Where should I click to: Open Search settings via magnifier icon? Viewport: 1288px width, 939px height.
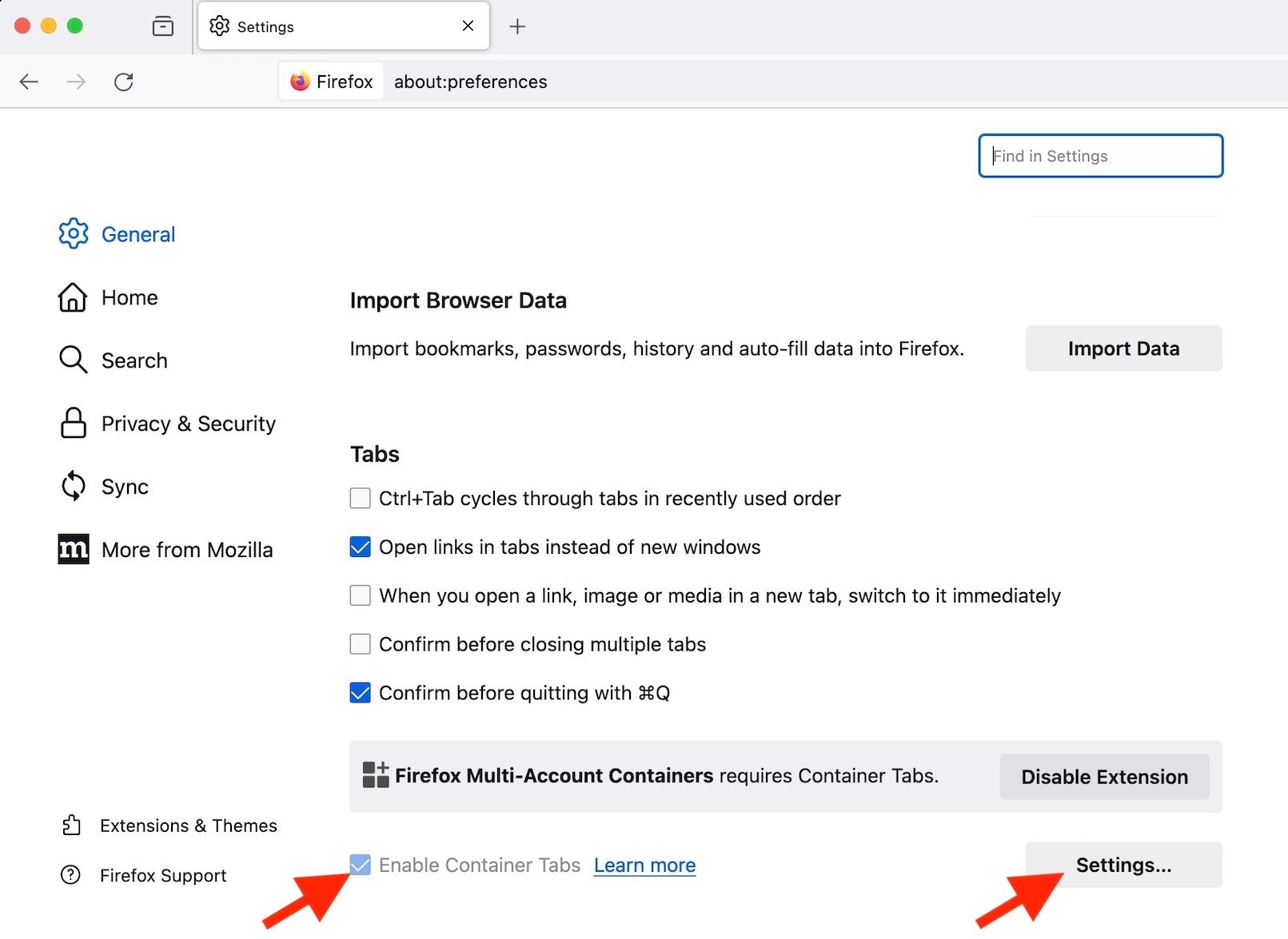coord(73,360)
